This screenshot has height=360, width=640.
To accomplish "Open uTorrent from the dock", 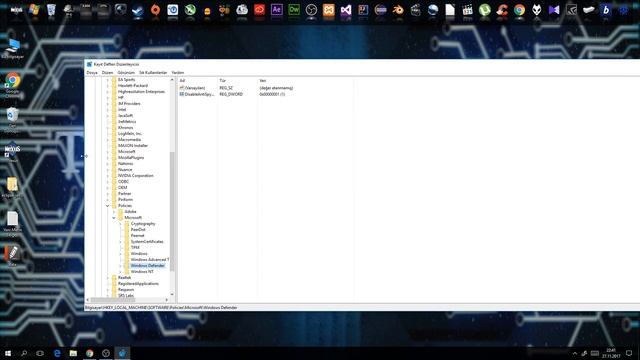I will click(484, 10).
